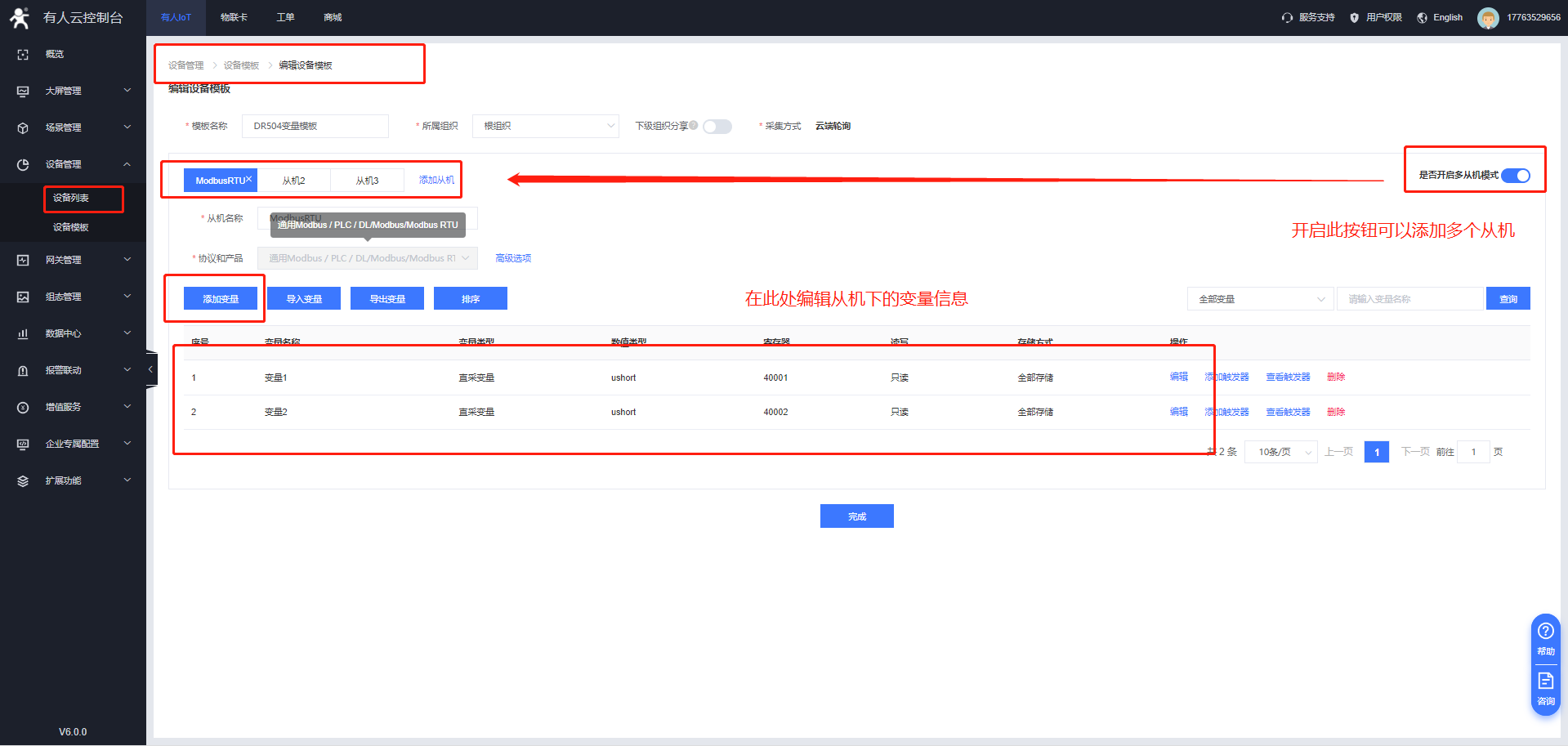Click the 数据中心 bar chart icon

tap(23, 333)
